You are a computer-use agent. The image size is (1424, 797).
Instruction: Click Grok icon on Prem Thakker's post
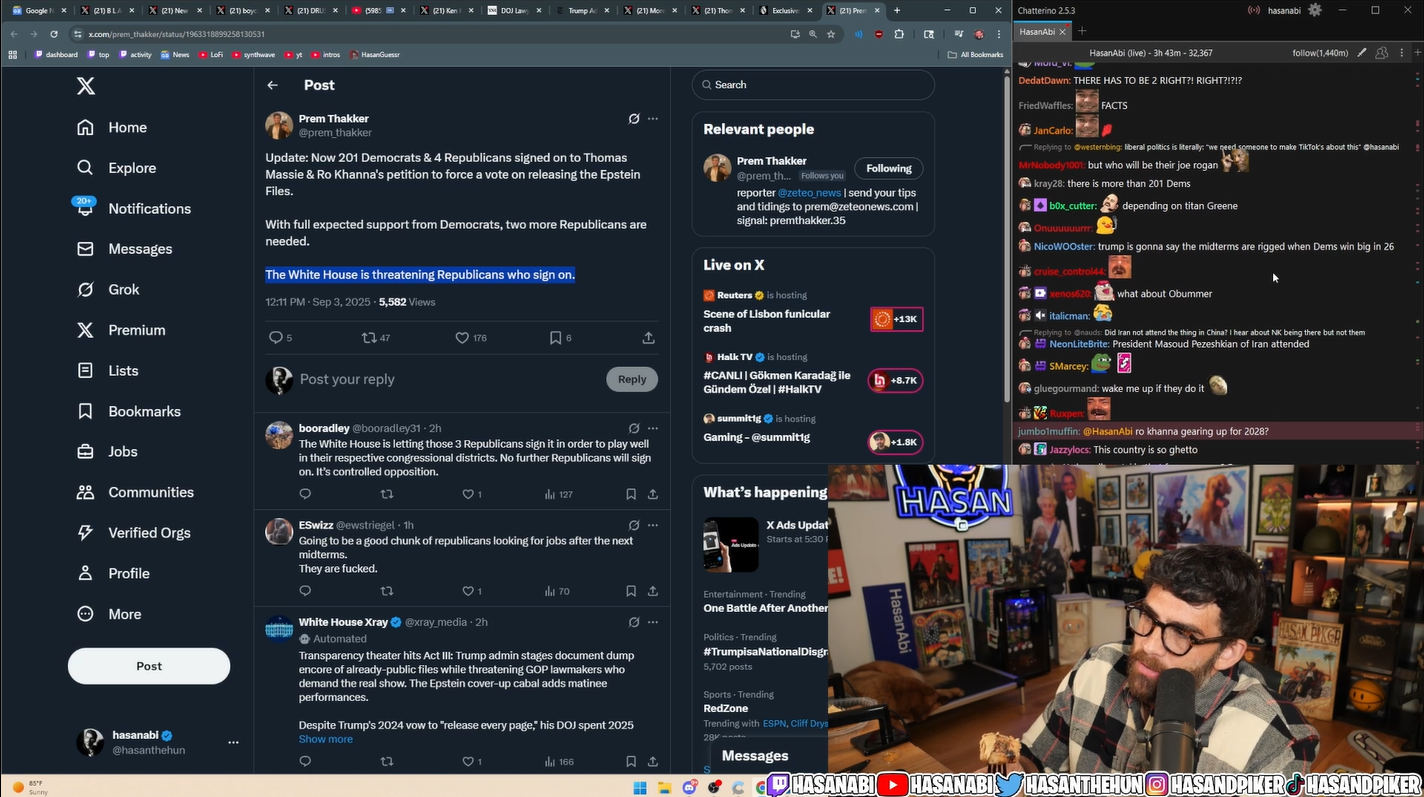tap(634, 118)
